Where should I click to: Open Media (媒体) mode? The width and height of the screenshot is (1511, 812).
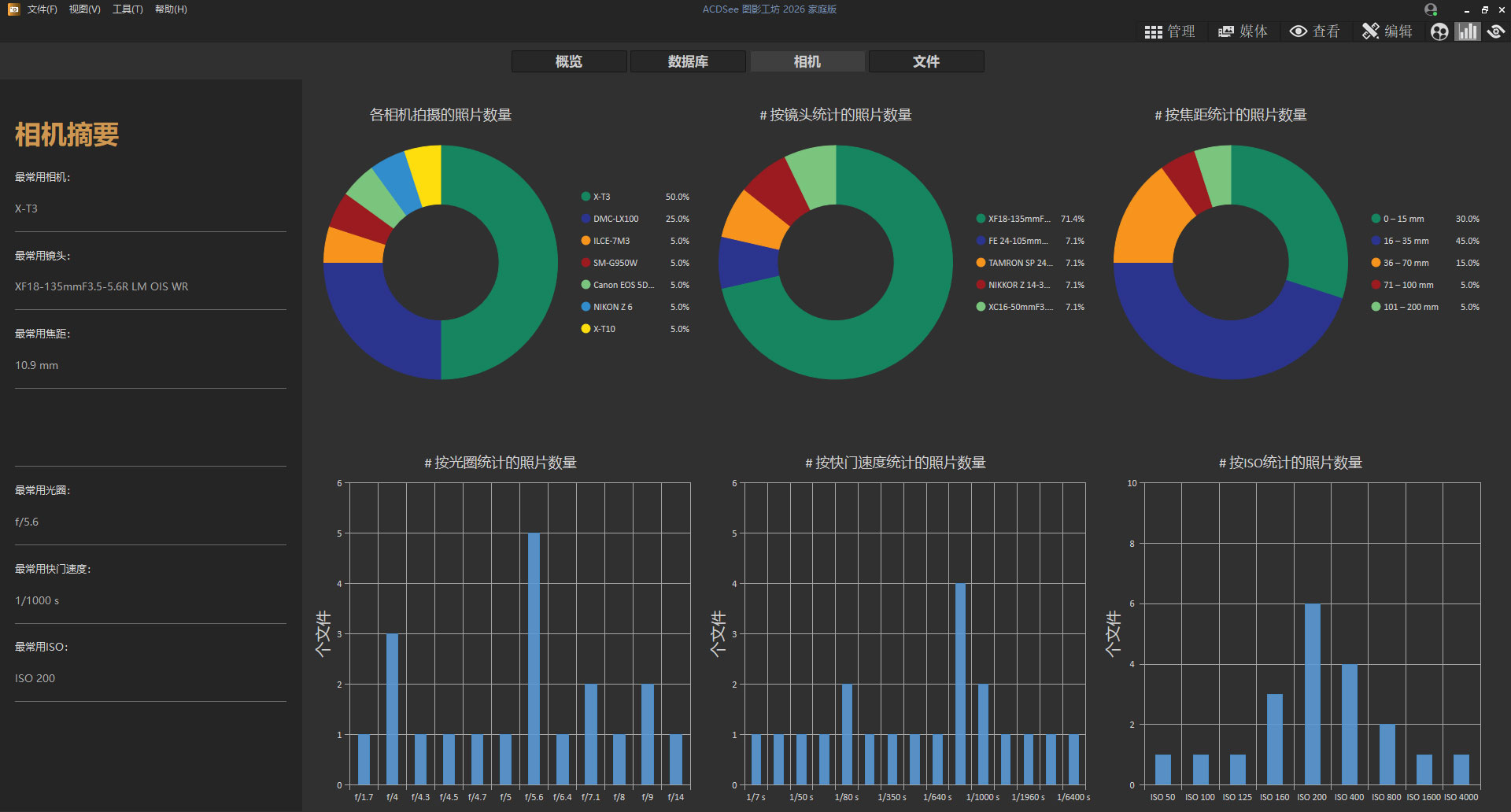click(x=1243, y=31)
